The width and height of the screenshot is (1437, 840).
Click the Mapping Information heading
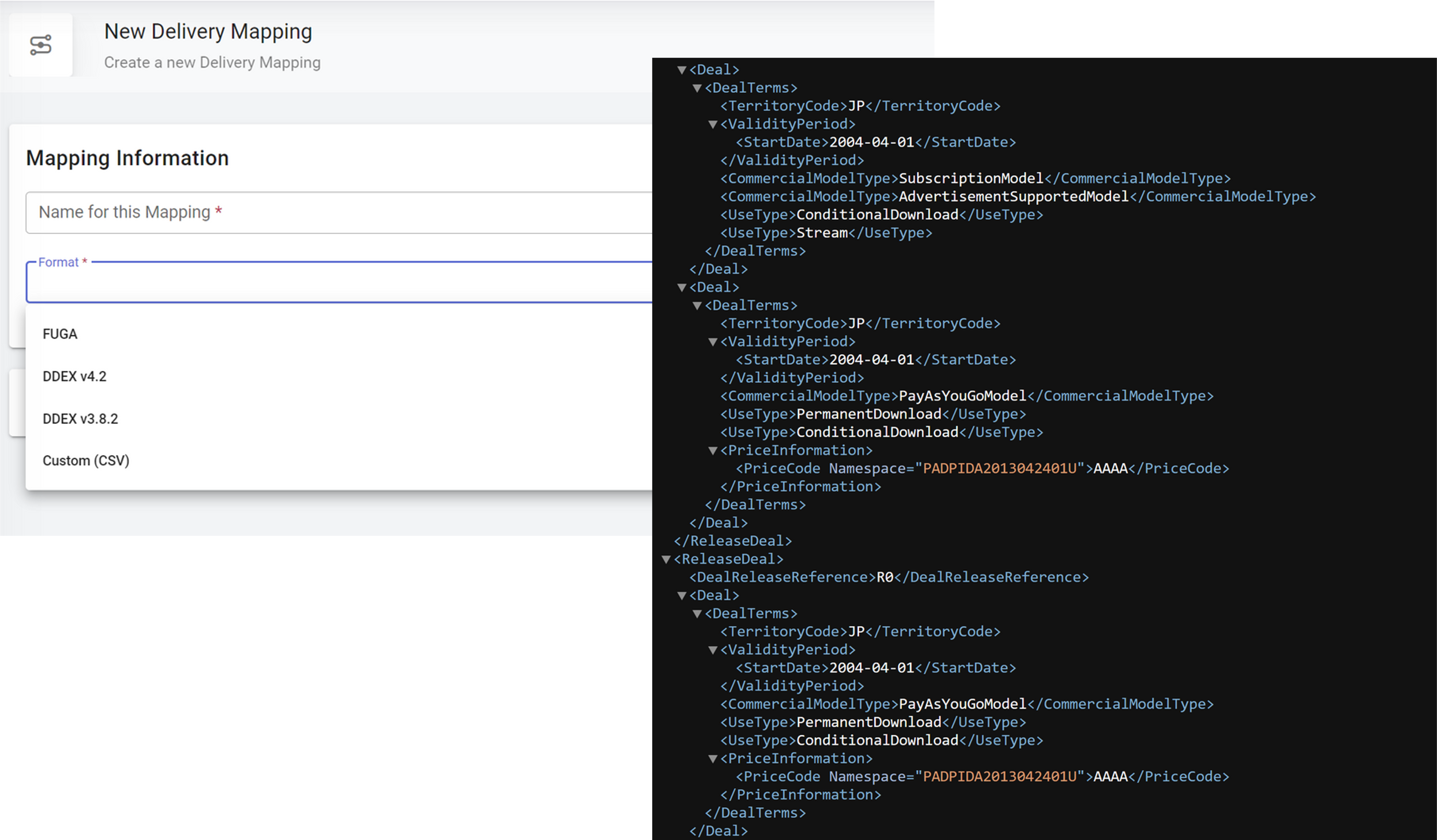(x=127, y=158)
